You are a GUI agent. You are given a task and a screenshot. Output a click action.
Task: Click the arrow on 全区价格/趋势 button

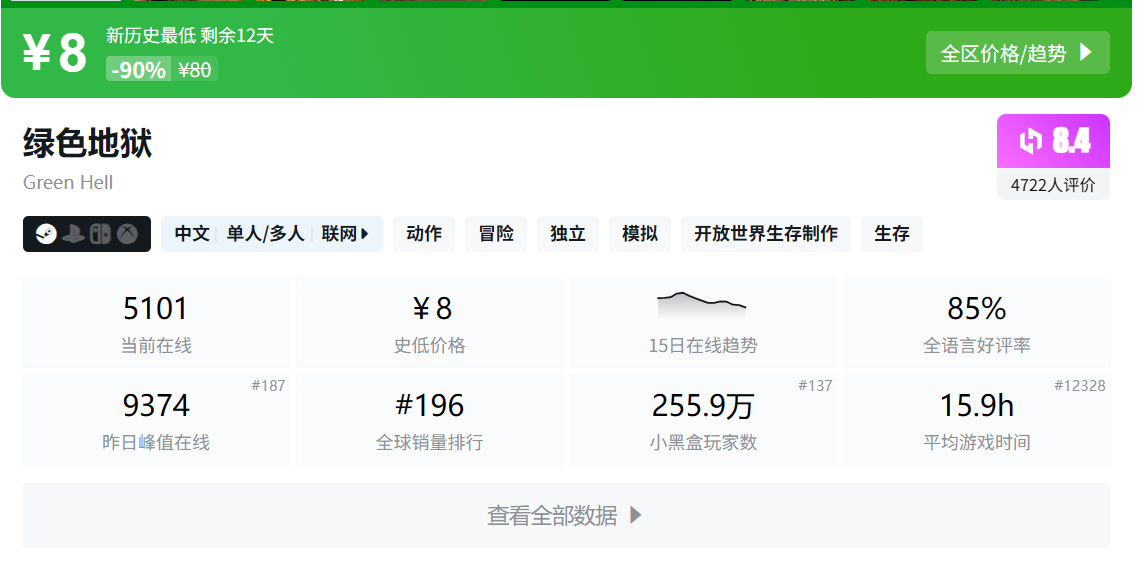click(1086, 53)
